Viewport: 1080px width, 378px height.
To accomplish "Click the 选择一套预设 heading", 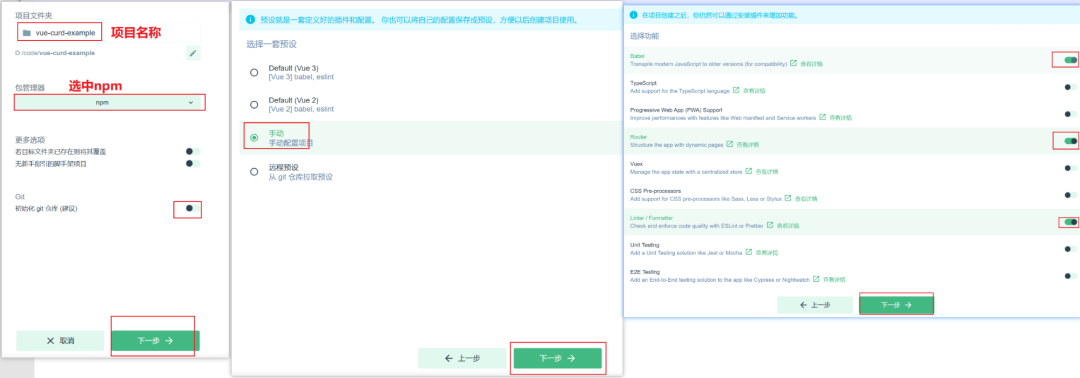I will click(x=271, y=44).
